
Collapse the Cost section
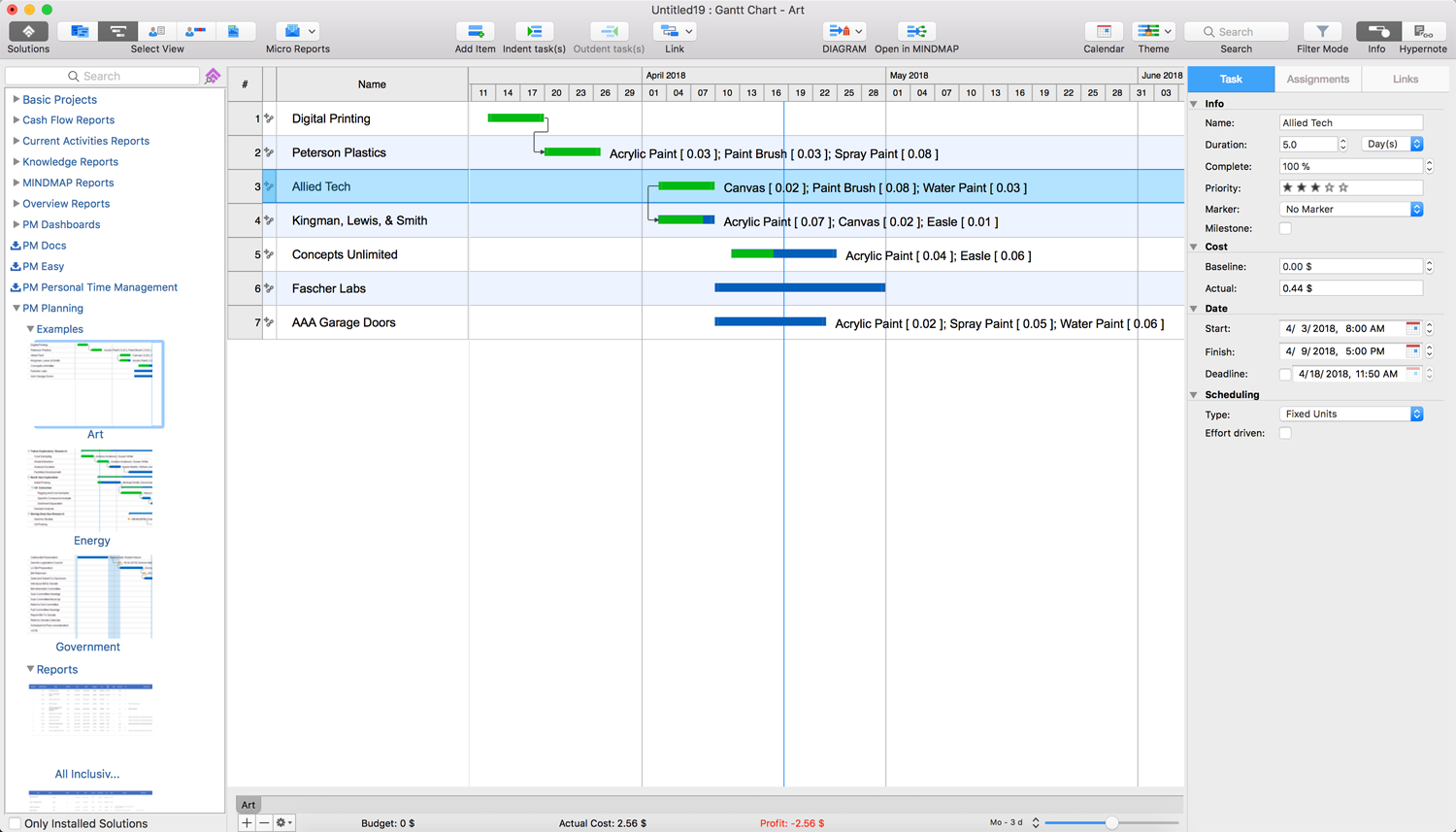click(x=1194, y=247)
